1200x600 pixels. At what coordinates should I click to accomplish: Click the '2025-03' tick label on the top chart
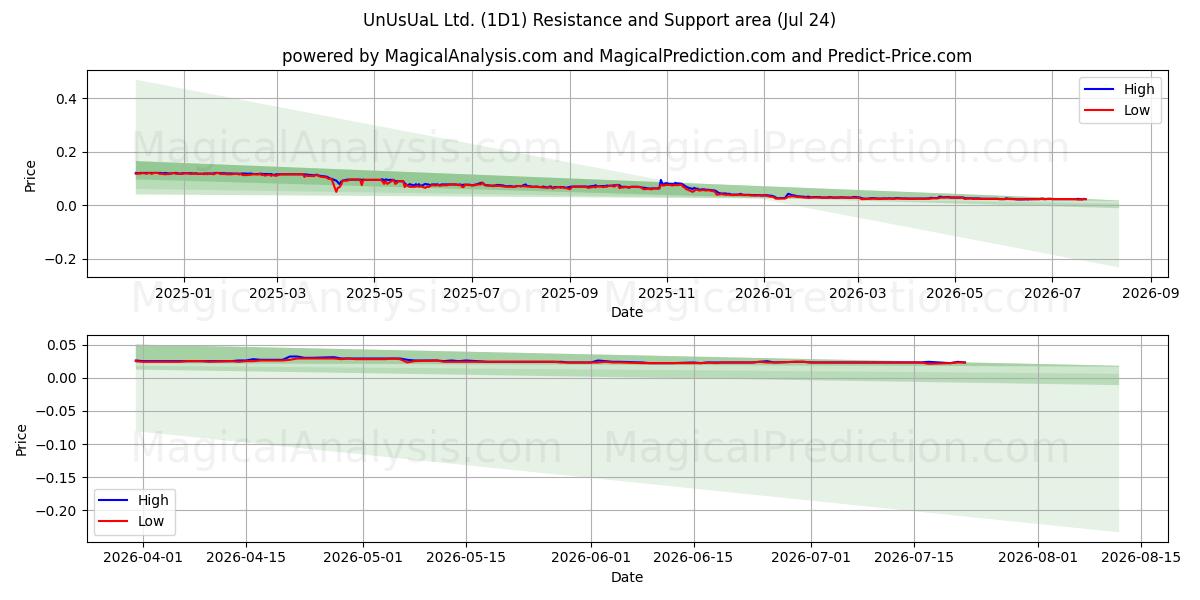click(277, 293)
